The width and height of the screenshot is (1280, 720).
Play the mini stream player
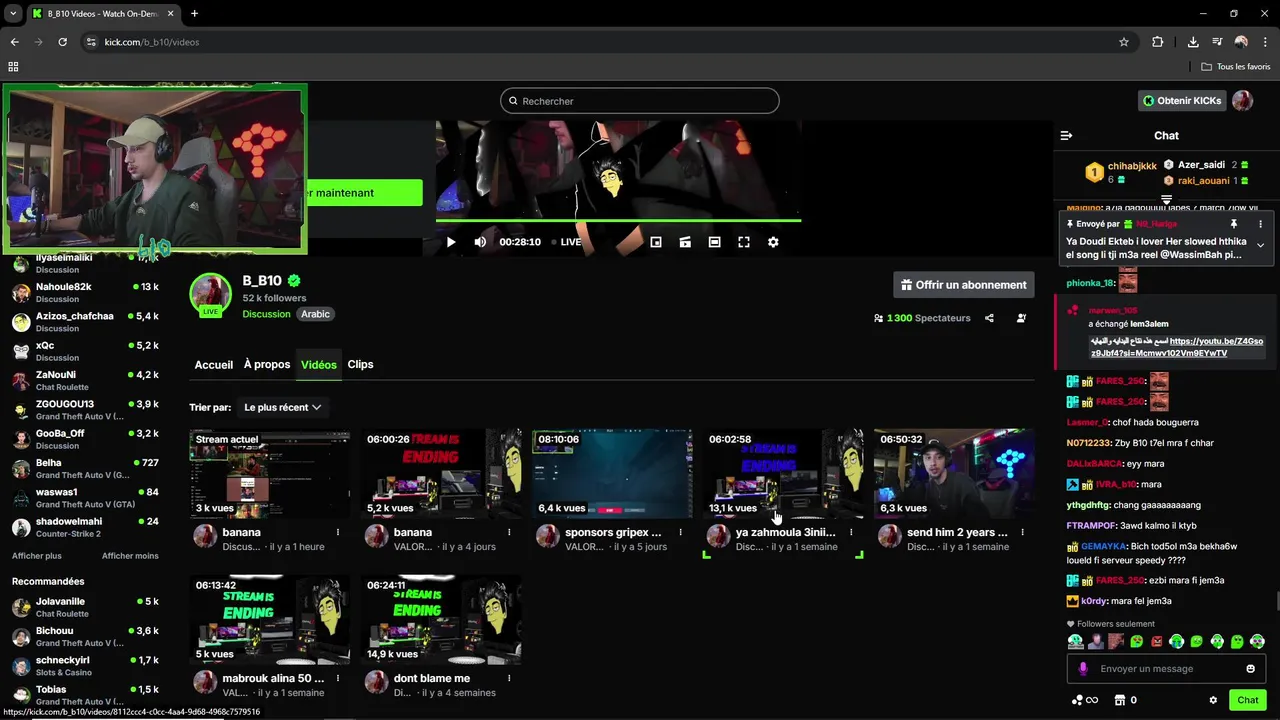pos(451,242)
